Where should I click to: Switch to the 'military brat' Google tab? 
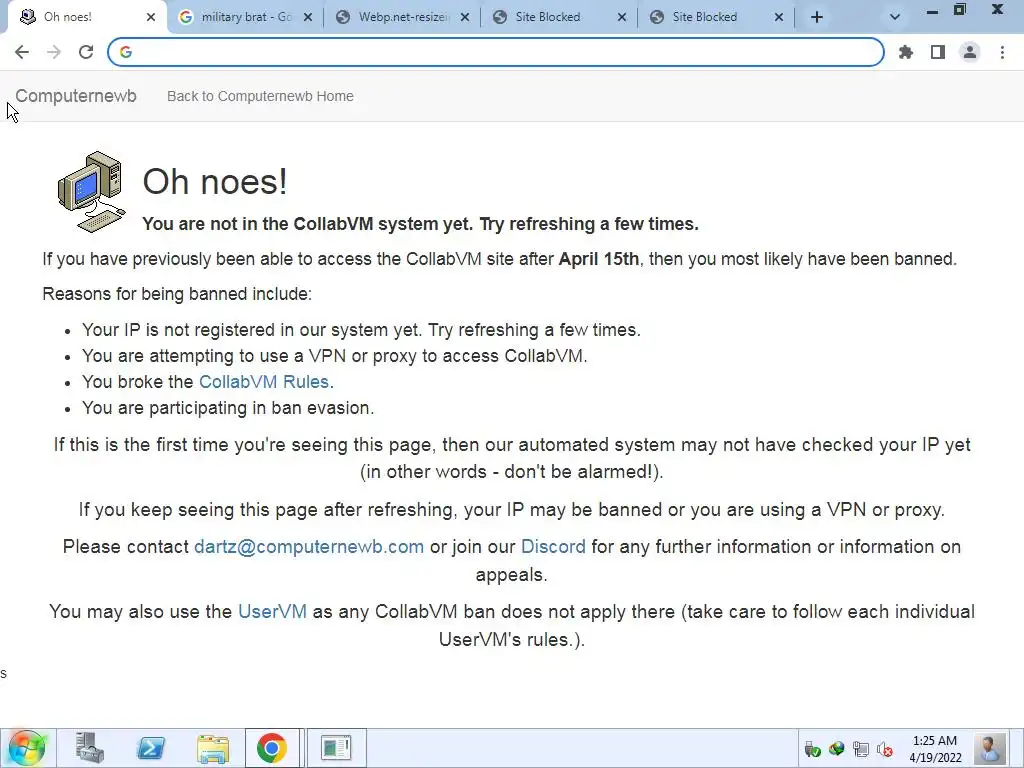click(246, 17)
